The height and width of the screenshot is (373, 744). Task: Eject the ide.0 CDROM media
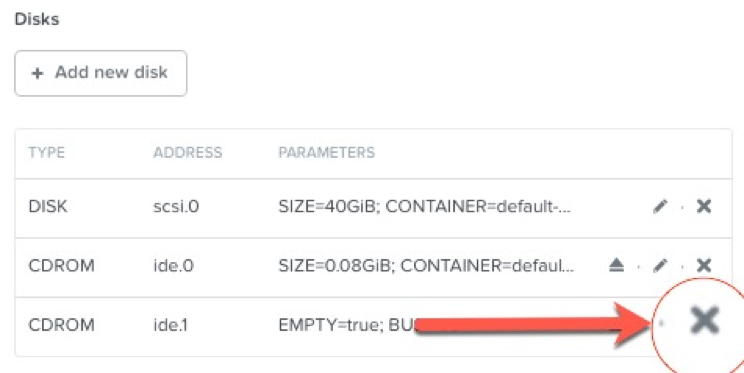point(616,265)
